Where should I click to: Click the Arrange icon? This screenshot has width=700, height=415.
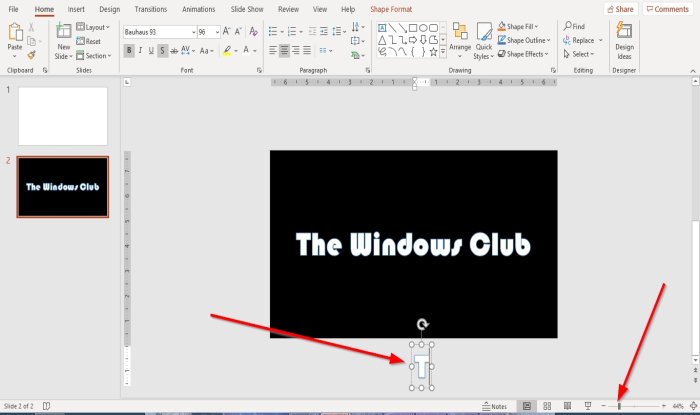(460, 31)
